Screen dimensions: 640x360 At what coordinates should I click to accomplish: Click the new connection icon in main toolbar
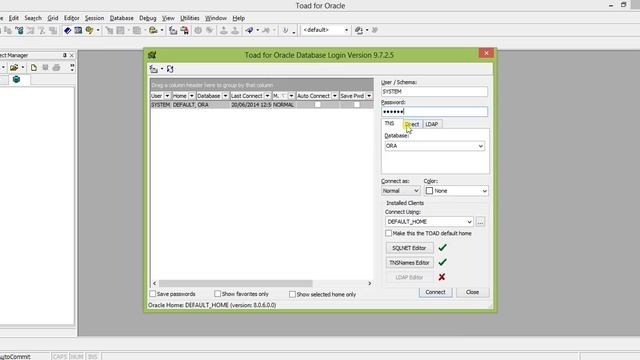[x=173, y=30]
